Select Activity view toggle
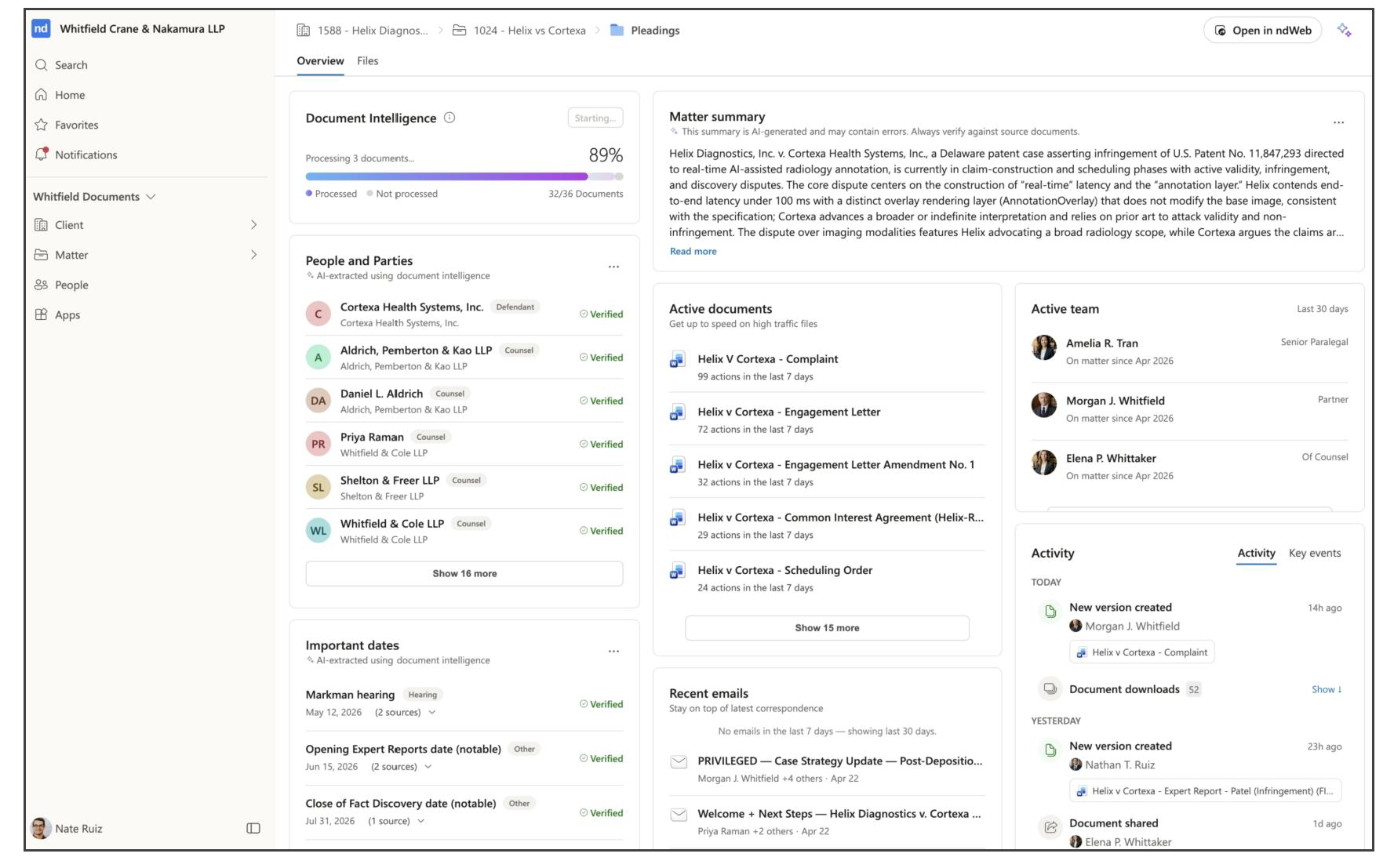The width and height of the screenshot is (1394, 868). point(1256,553)
